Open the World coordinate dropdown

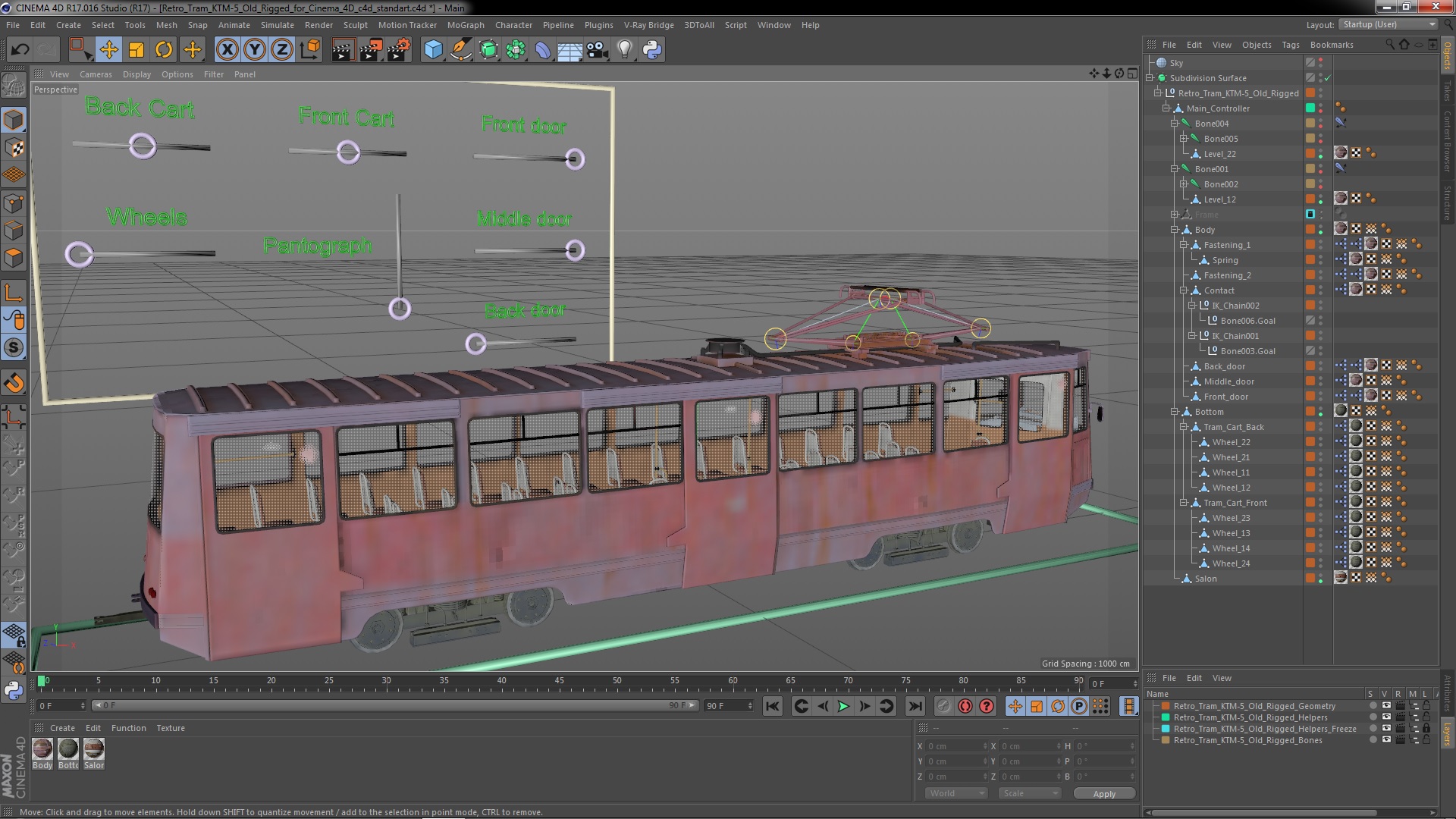click(x=955, y=793)
